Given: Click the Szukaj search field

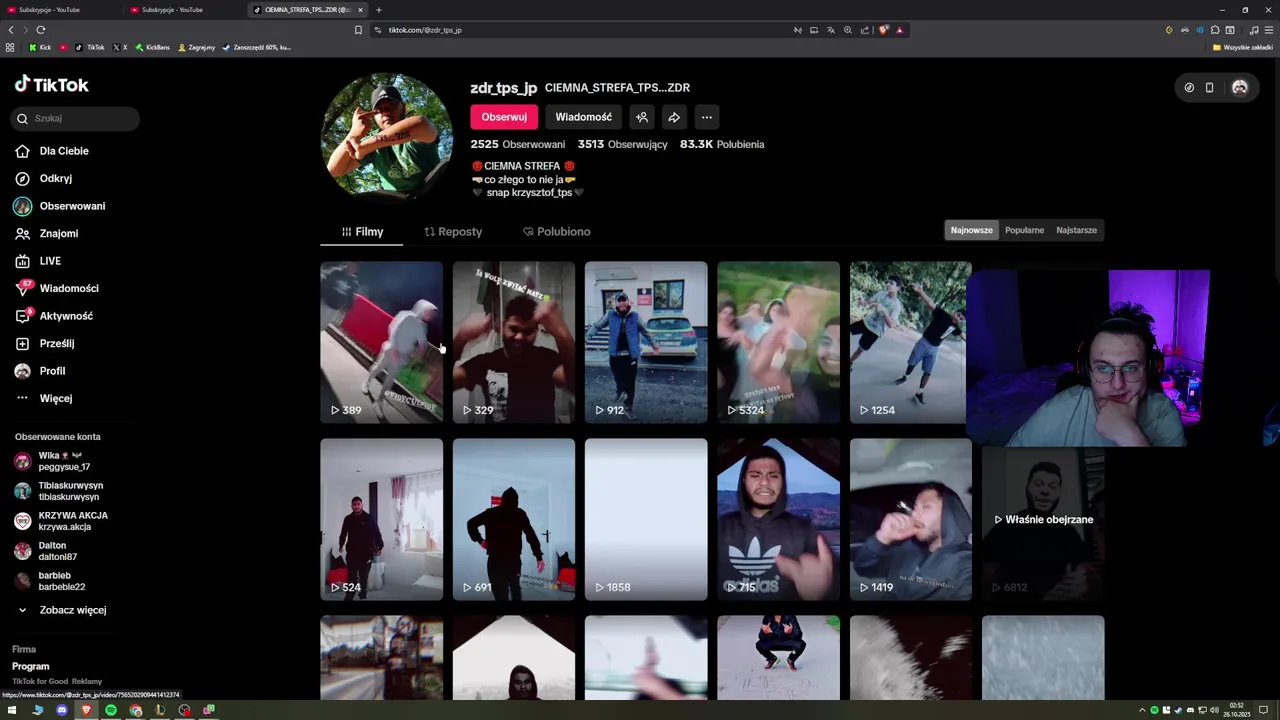Looking at the screenshot, I should pyautogui.click(x=75, y=118).
